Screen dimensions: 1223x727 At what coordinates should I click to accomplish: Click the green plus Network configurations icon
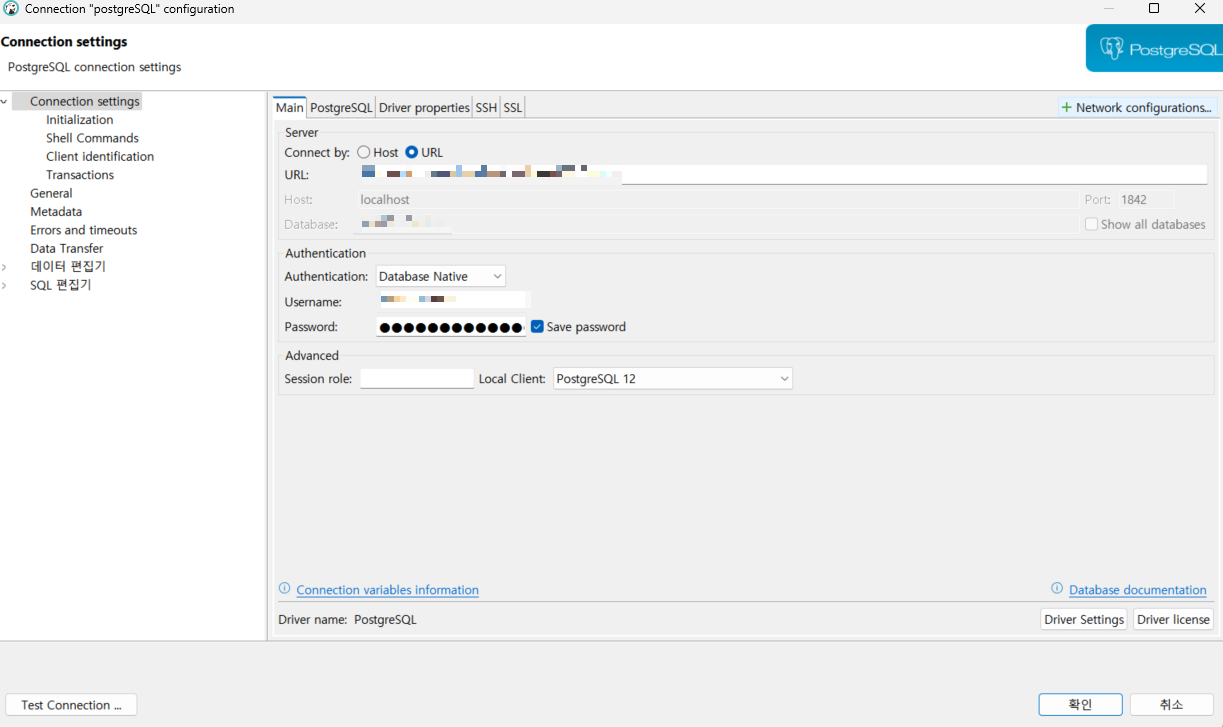point(1066,107)
